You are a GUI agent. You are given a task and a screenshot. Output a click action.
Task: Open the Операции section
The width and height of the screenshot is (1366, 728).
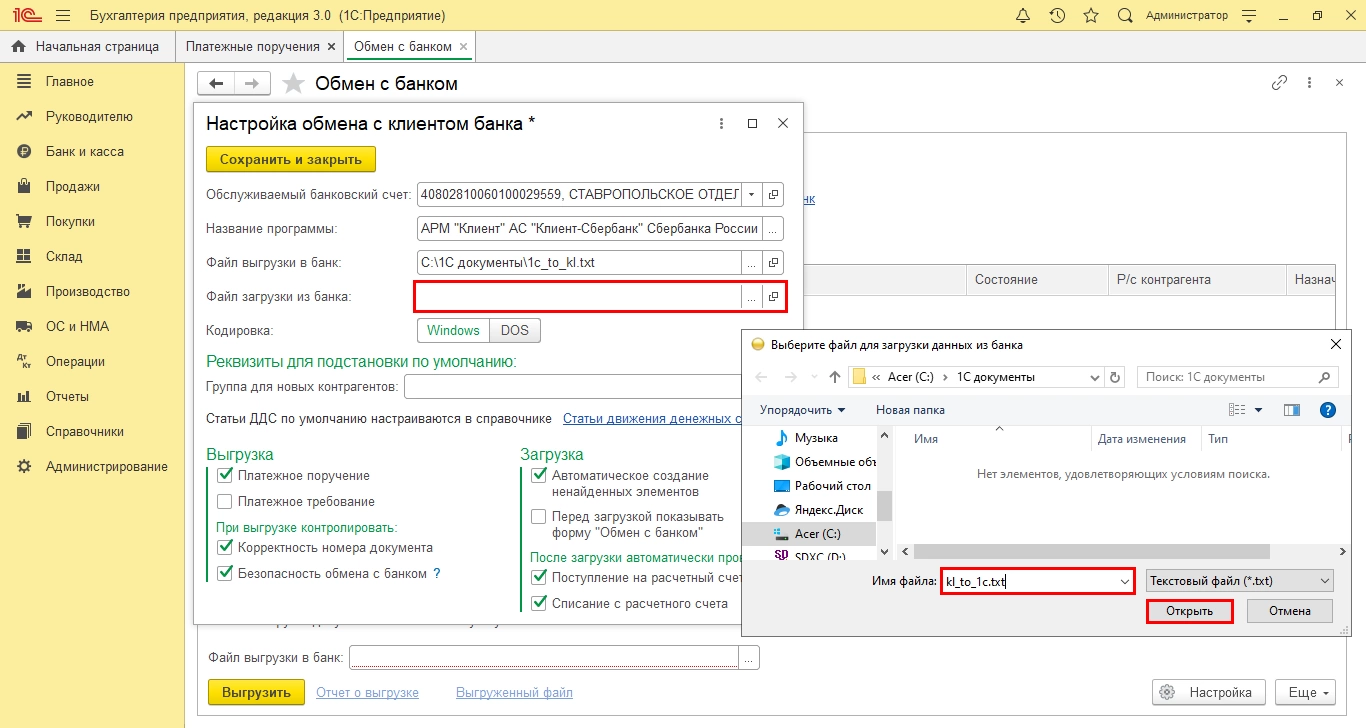pyautogui.click(x=75, y=362)
